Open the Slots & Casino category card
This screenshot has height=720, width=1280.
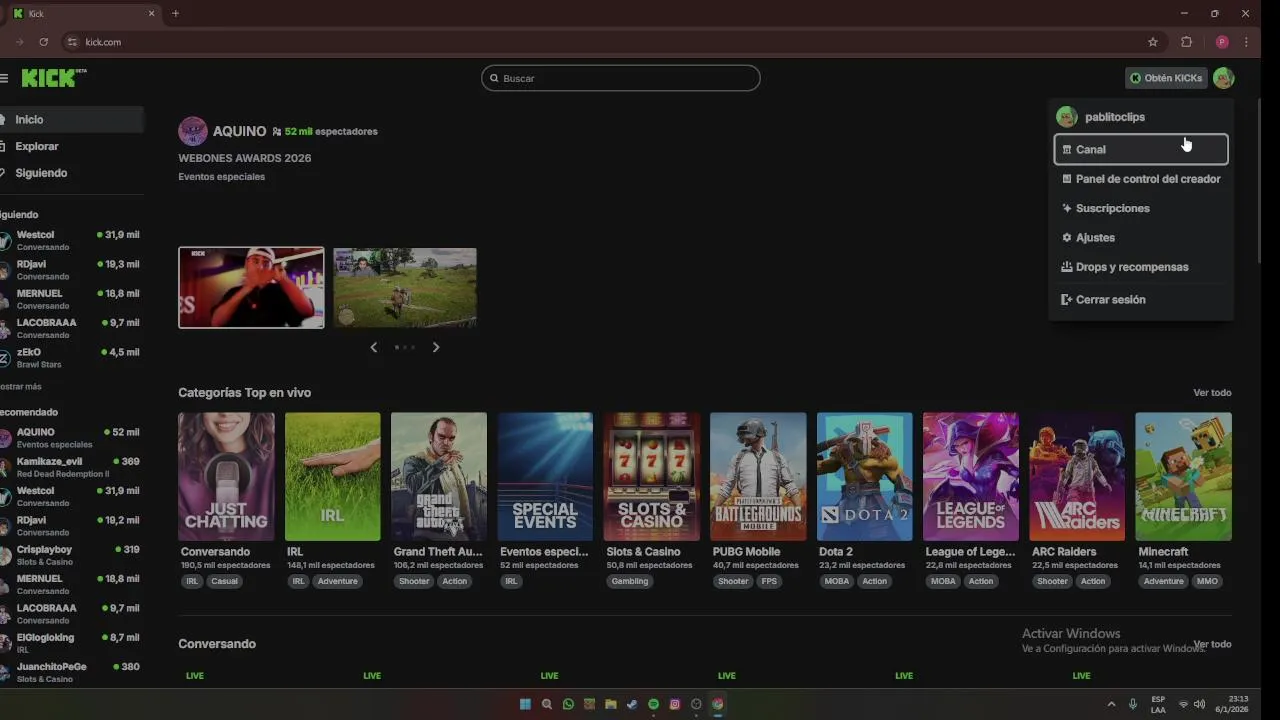point(652,477)
